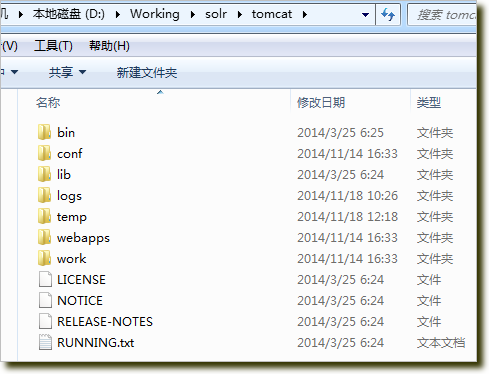Select the NOTICE file name
The height and width of the screenshot is (374, 489).
(80, 301)
